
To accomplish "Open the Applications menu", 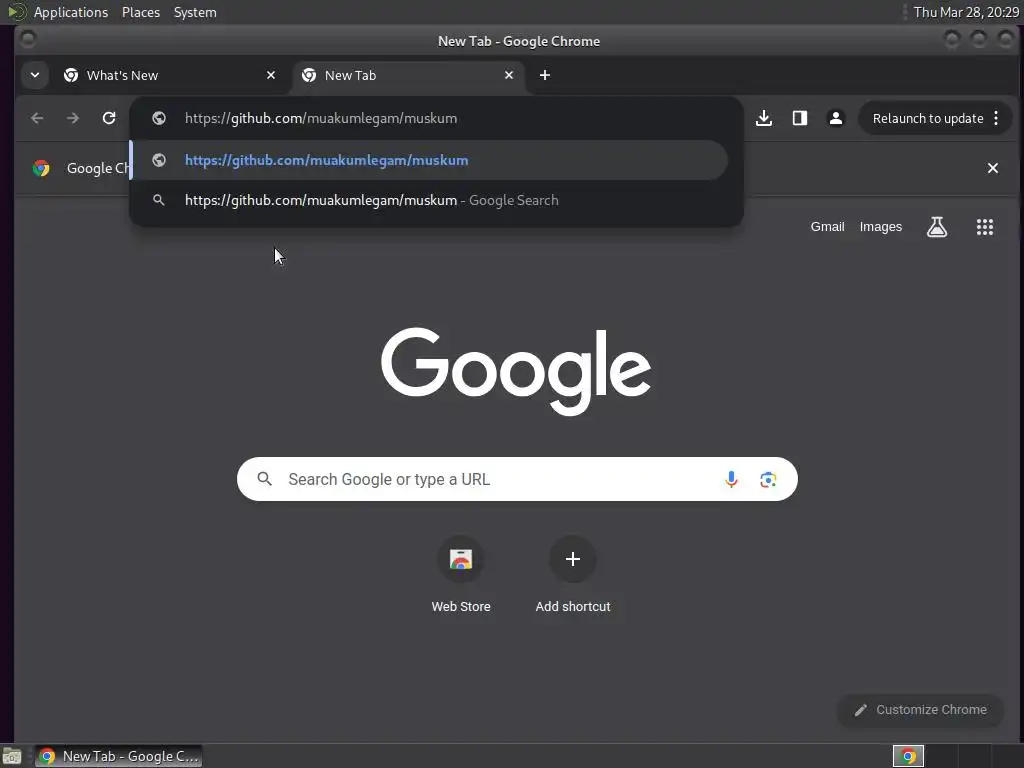I will [71, 12].
